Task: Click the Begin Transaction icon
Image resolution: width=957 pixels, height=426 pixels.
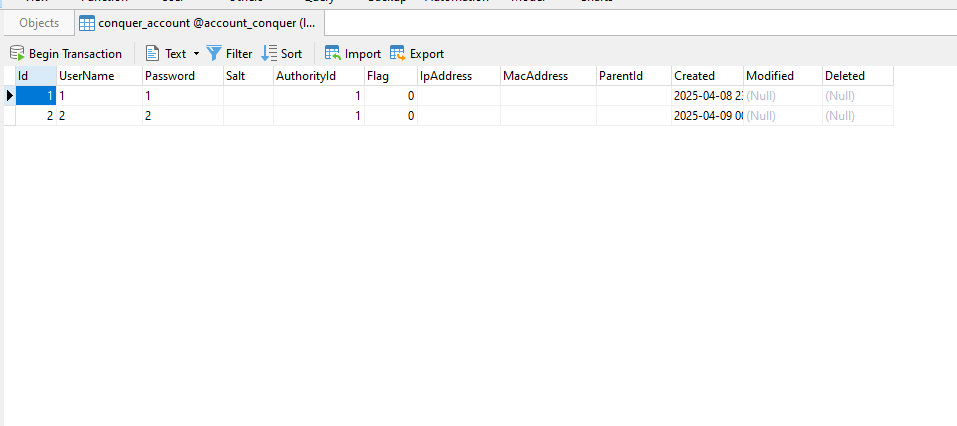Action: click(17, 53)
